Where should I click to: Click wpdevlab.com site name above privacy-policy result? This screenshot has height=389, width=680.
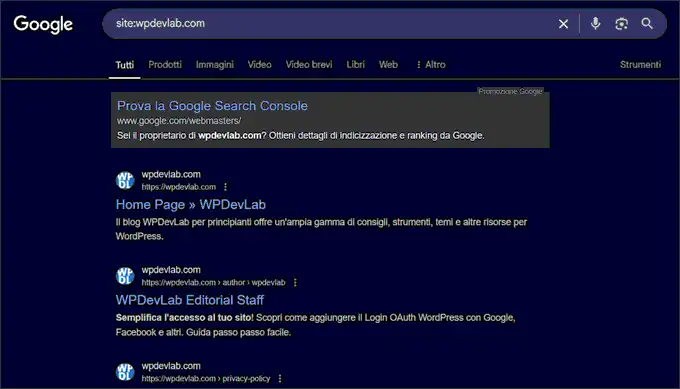[171, 366]
